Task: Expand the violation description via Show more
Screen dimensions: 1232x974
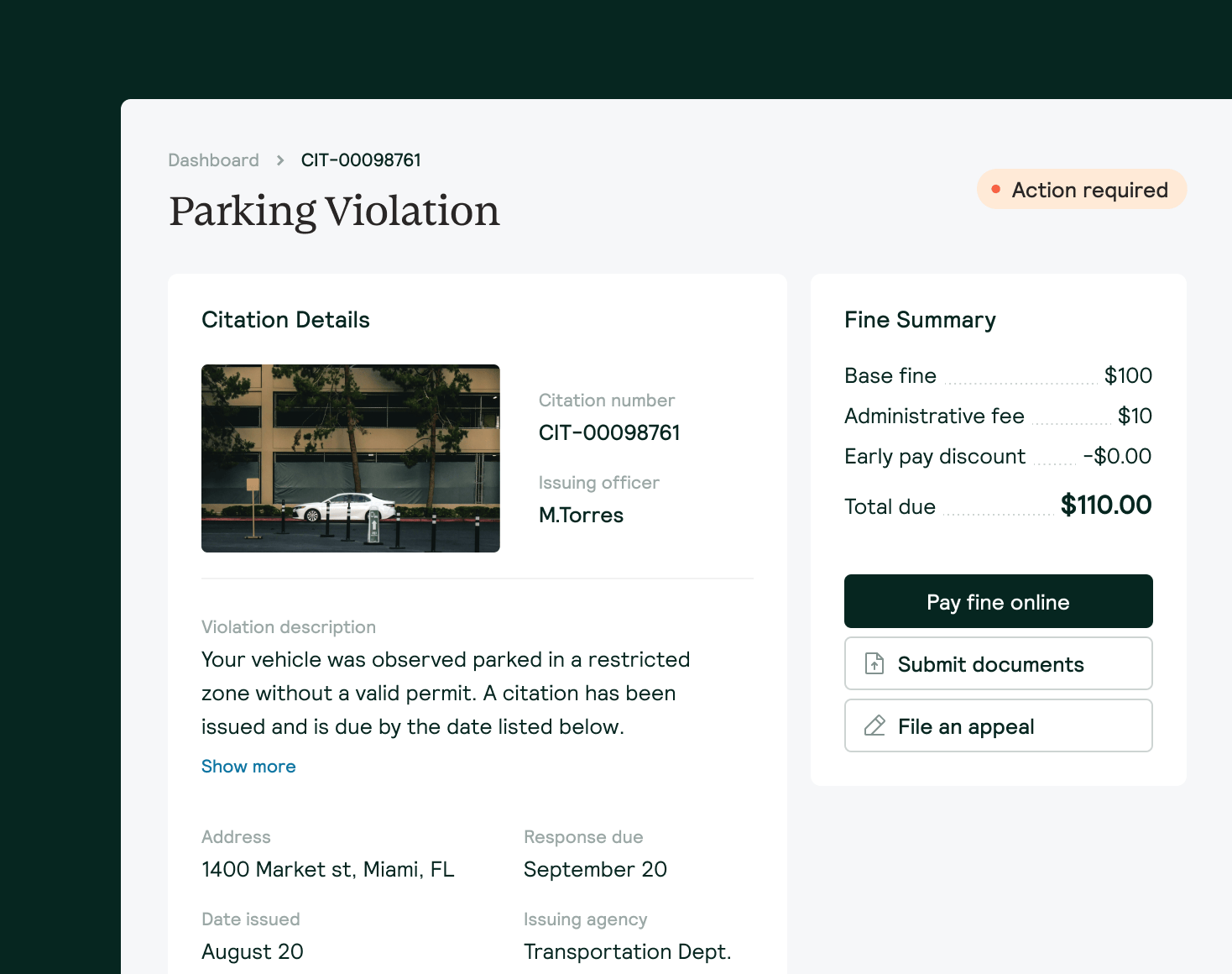Action: (x=248, y=766)
